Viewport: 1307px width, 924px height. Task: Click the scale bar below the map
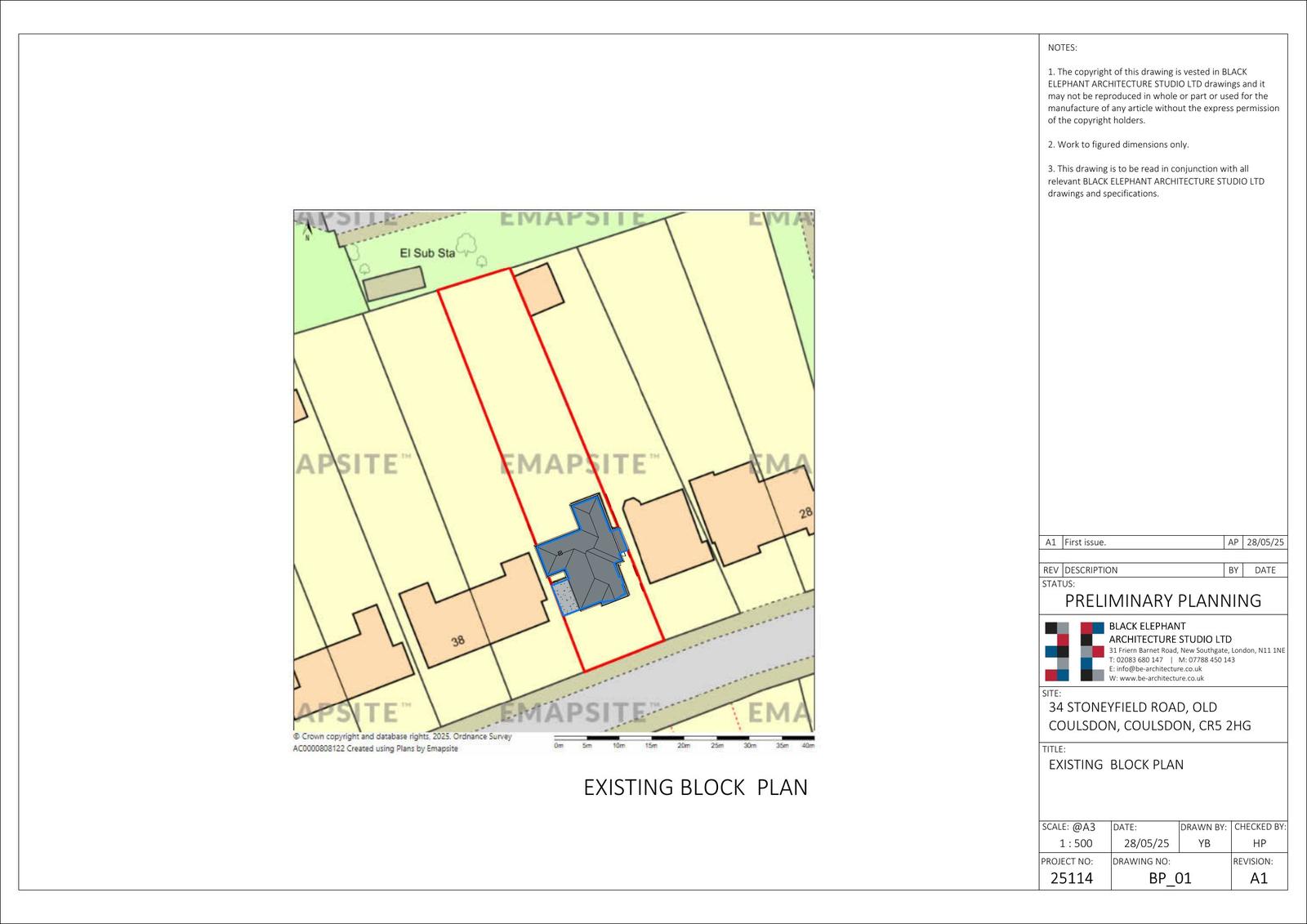[684, 741]
